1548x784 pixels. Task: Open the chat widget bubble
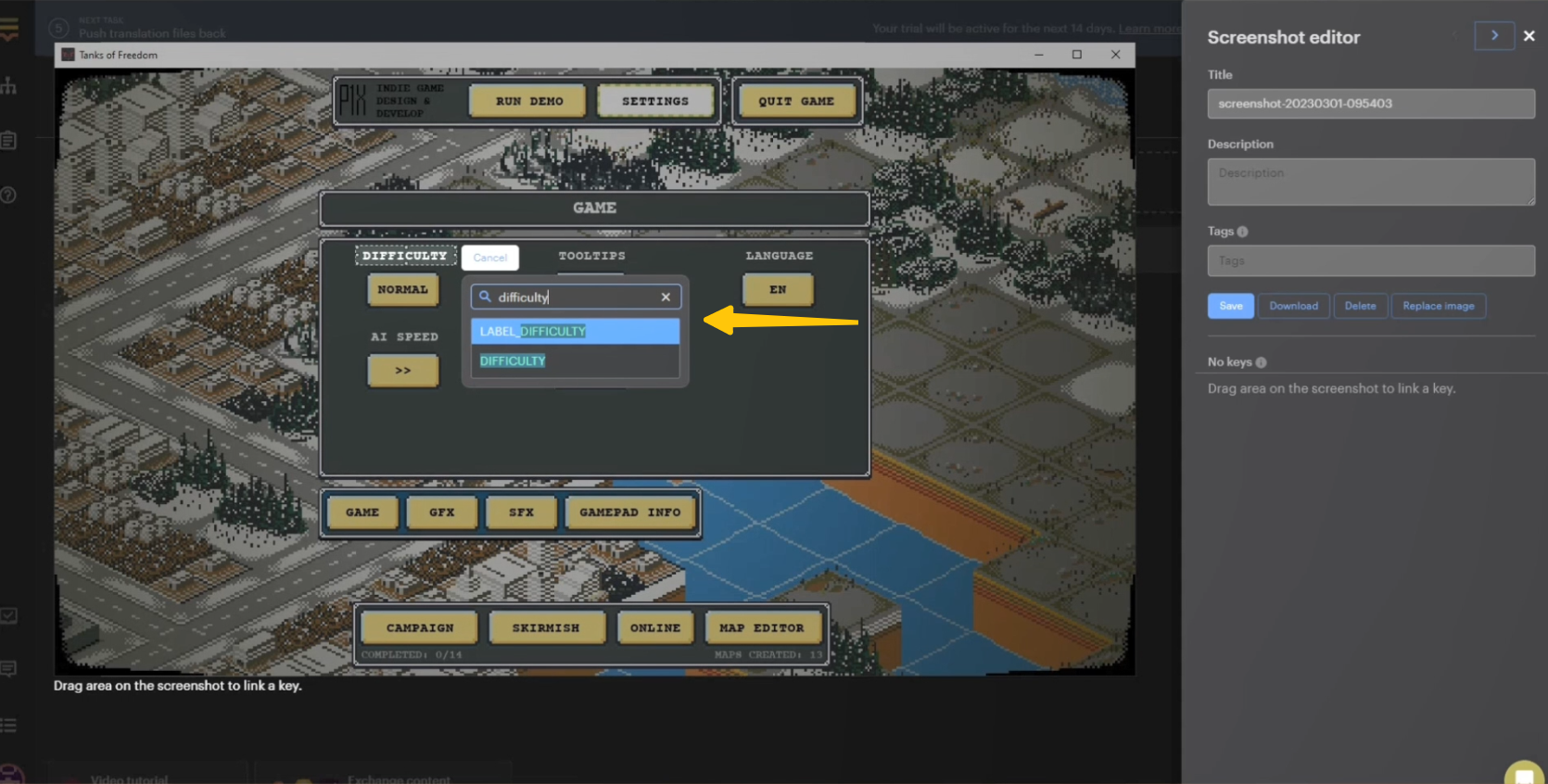[x=1525, y=773]
